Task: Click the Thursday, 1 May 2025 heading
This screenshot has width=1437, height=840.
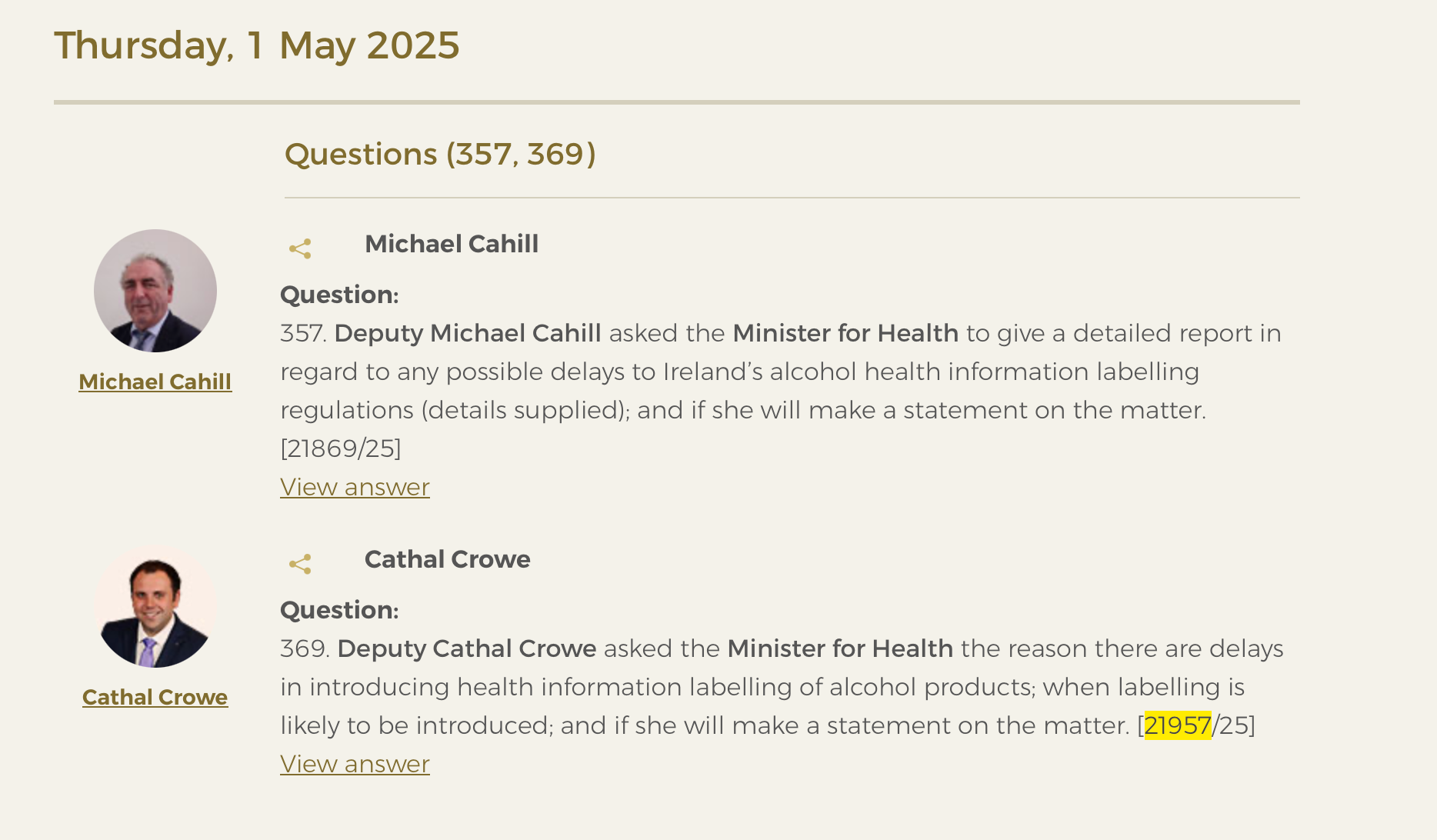Action: (x=257, y=45)
